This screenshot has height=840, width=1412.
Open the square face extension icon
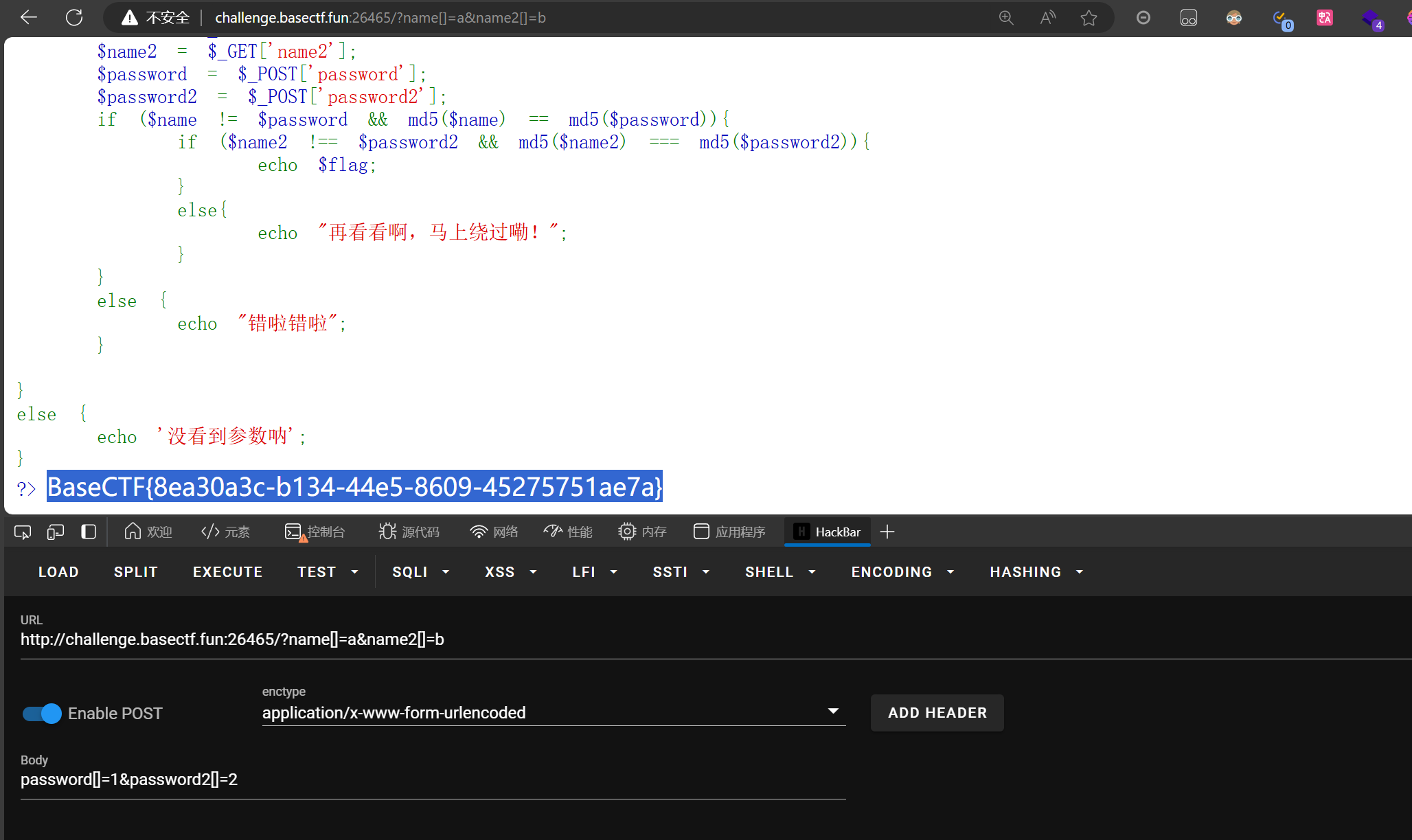pyautogui.click(x=1189, y=18)
